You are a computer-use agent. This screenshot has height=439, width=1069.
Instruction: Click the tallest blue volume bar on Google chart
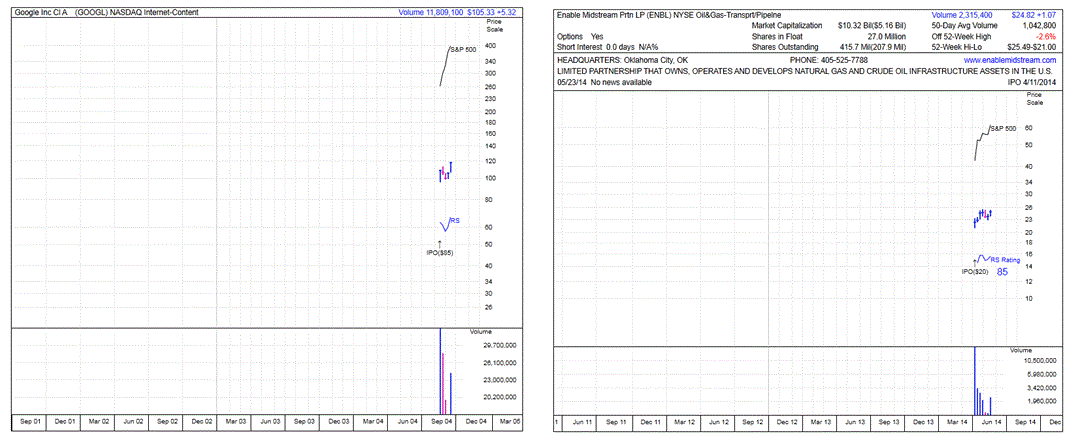440,370
